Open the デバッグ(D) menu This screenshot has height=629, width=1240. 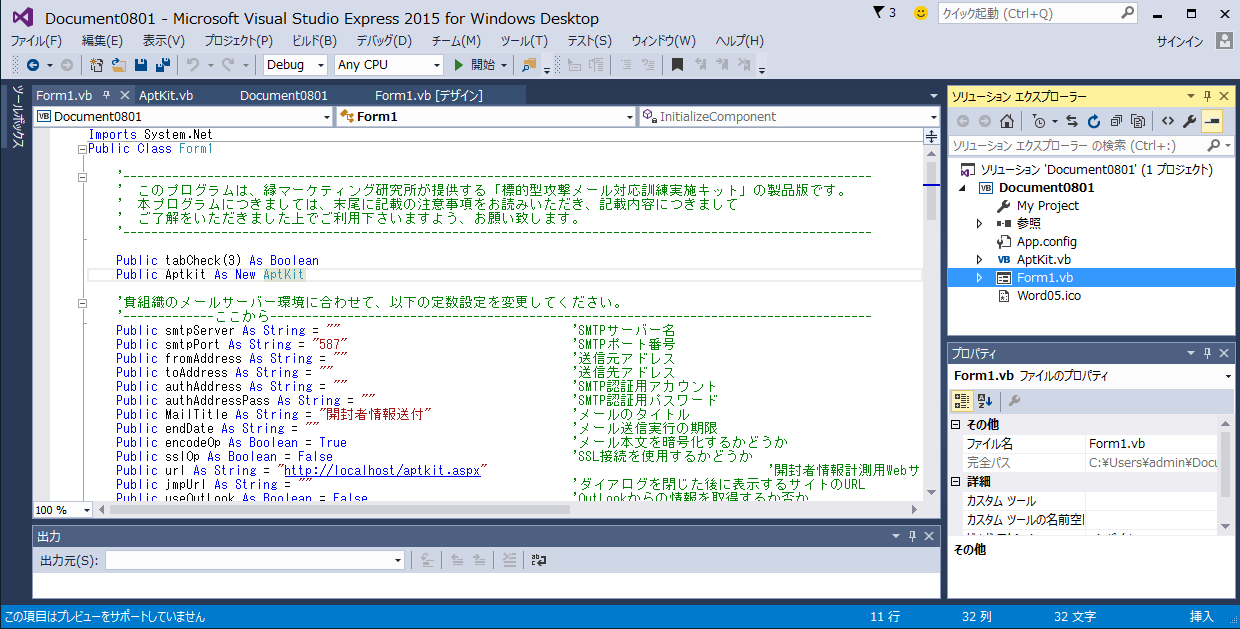click(384, 41)
